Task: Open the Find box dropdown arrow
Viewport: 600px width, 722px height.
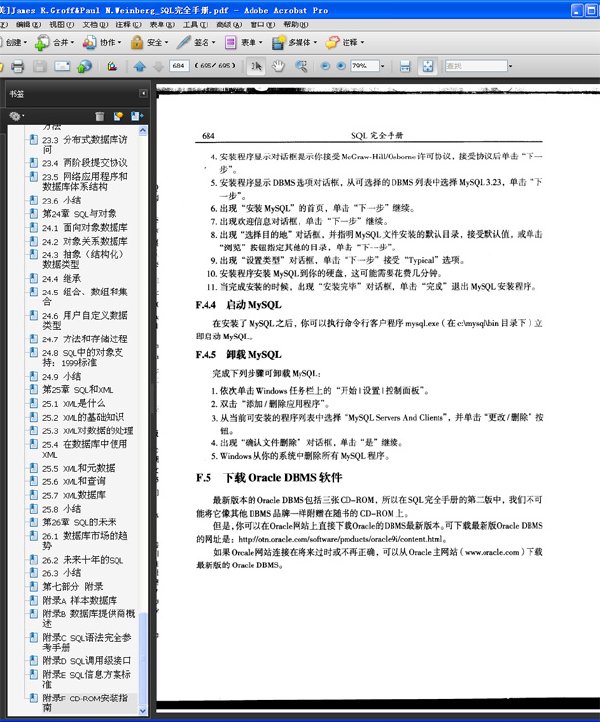Action: tap(510, 66)
